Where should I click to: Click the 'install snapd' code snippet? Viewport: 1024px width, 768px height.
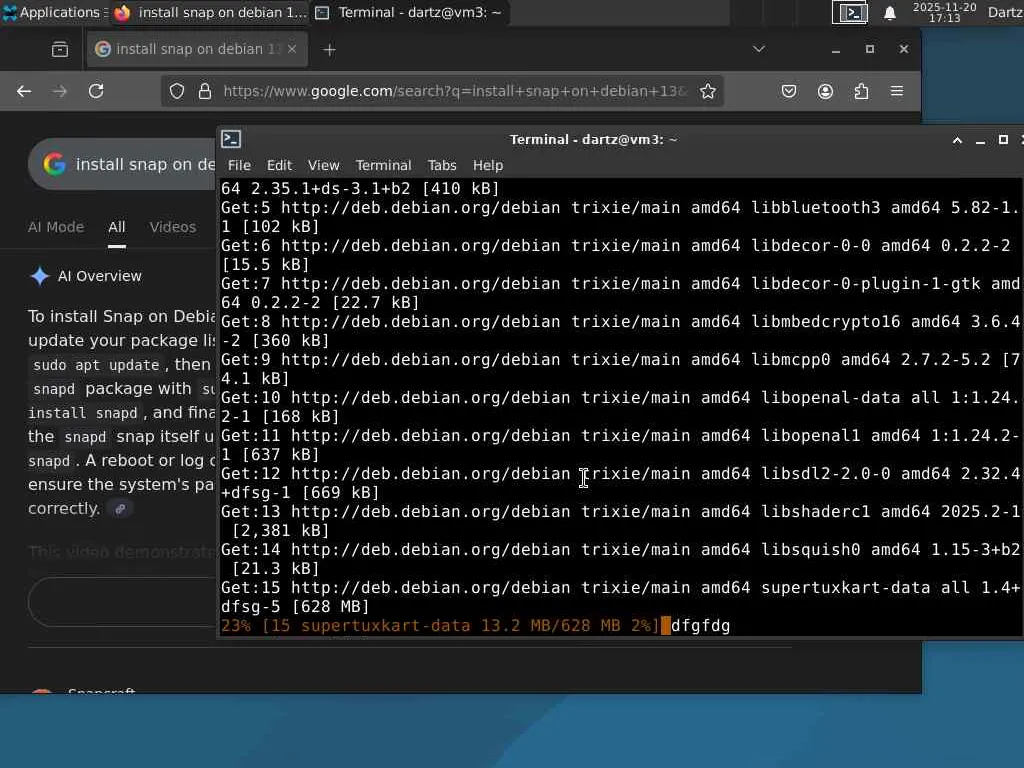(83, 413)
